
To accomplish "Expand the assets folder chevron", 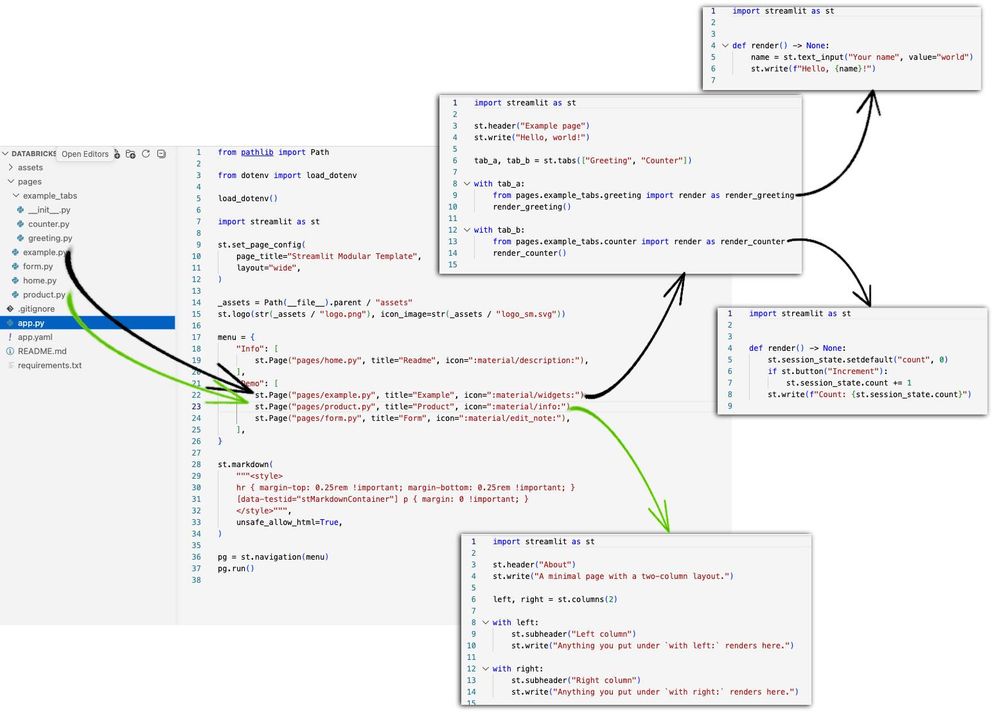I will click(x=10, y=167).
